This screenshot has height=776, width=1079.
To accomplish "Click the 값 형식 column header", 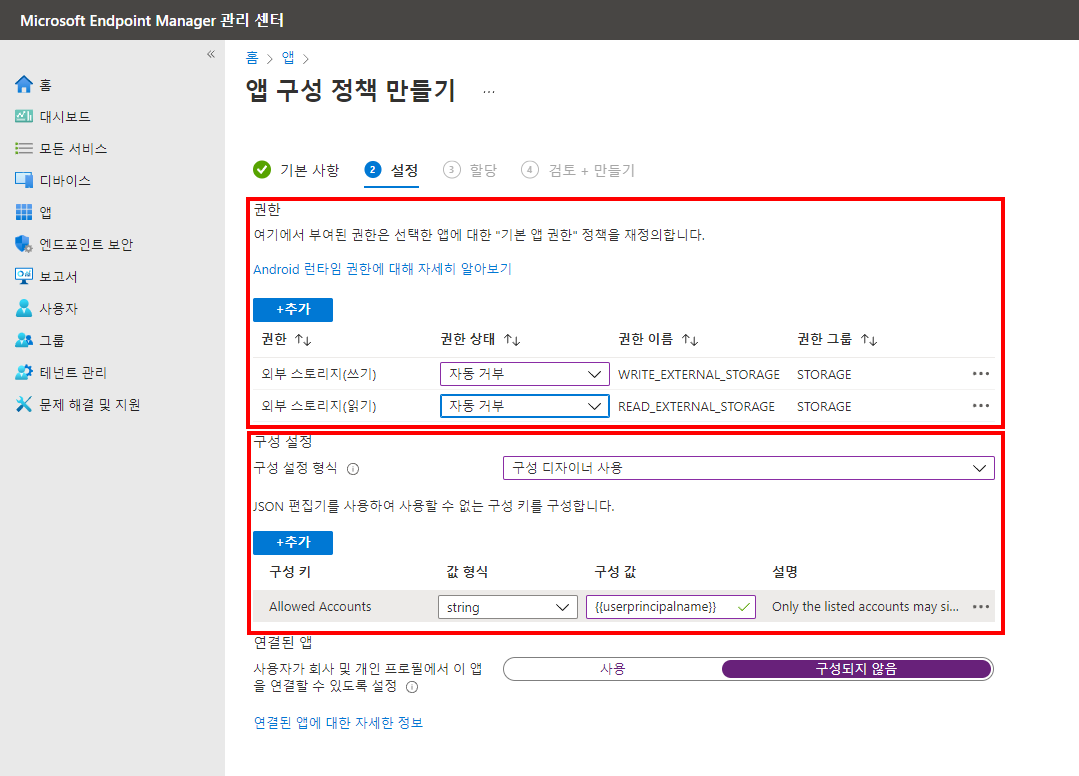I will tap(467, 572).
